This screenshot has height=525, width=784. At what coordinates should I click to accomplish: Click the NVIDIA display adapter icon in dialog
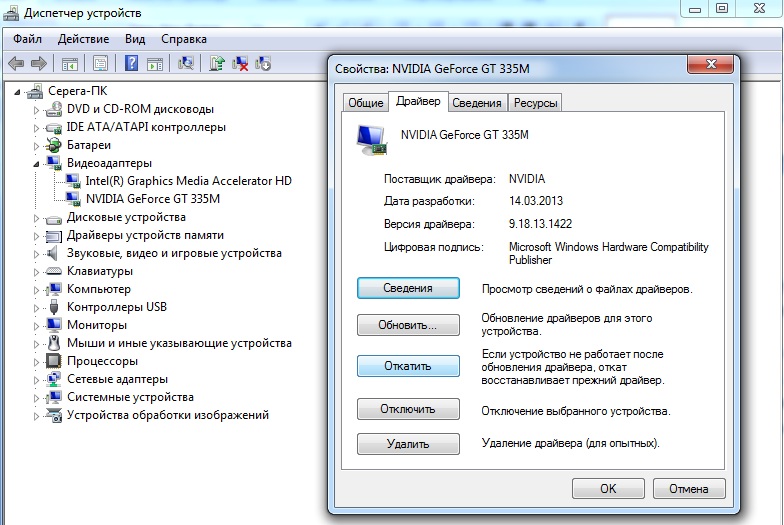click(x=372, y=140)
